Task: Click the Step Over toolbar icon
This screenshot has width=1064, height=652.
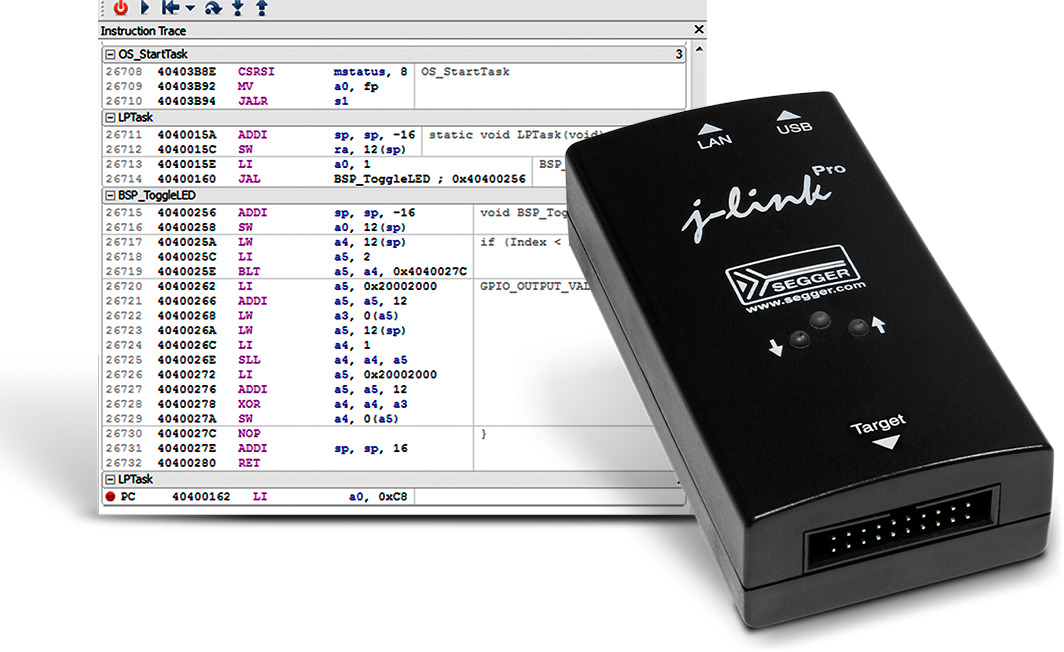Action: [213, 7]
